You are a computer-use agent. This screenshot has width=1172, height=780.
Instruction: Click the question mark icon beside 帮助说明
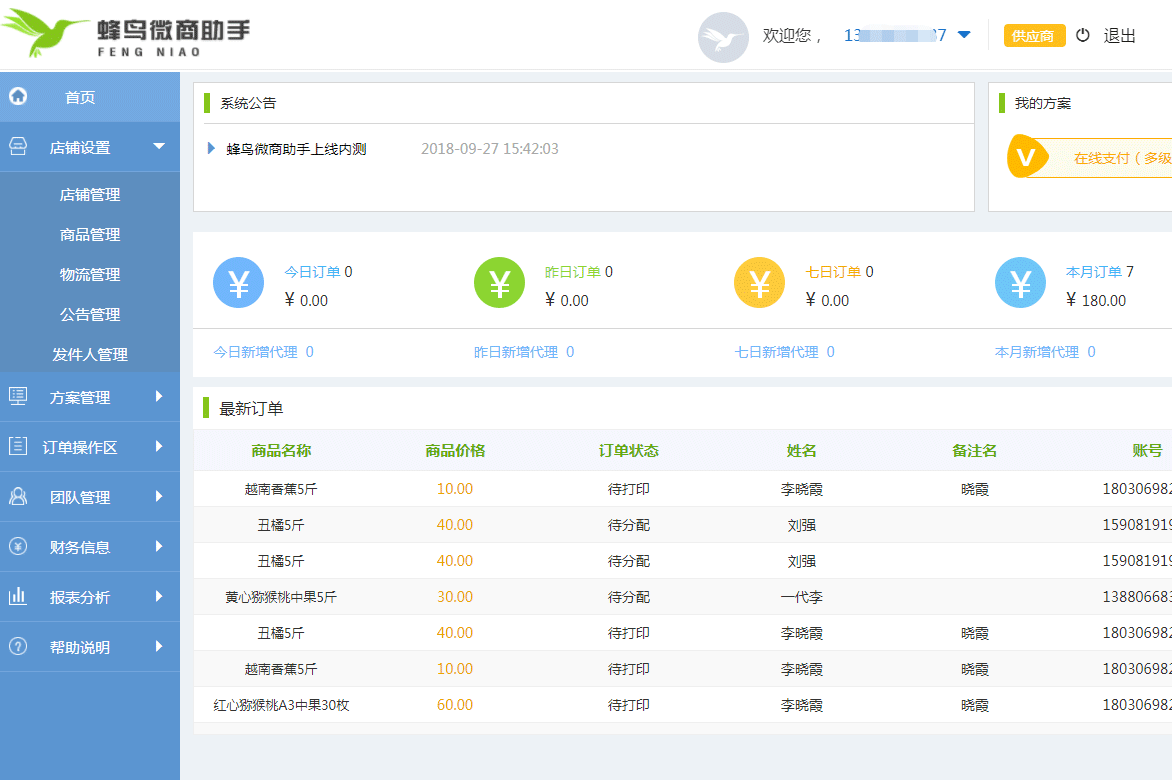coord(18,646)
